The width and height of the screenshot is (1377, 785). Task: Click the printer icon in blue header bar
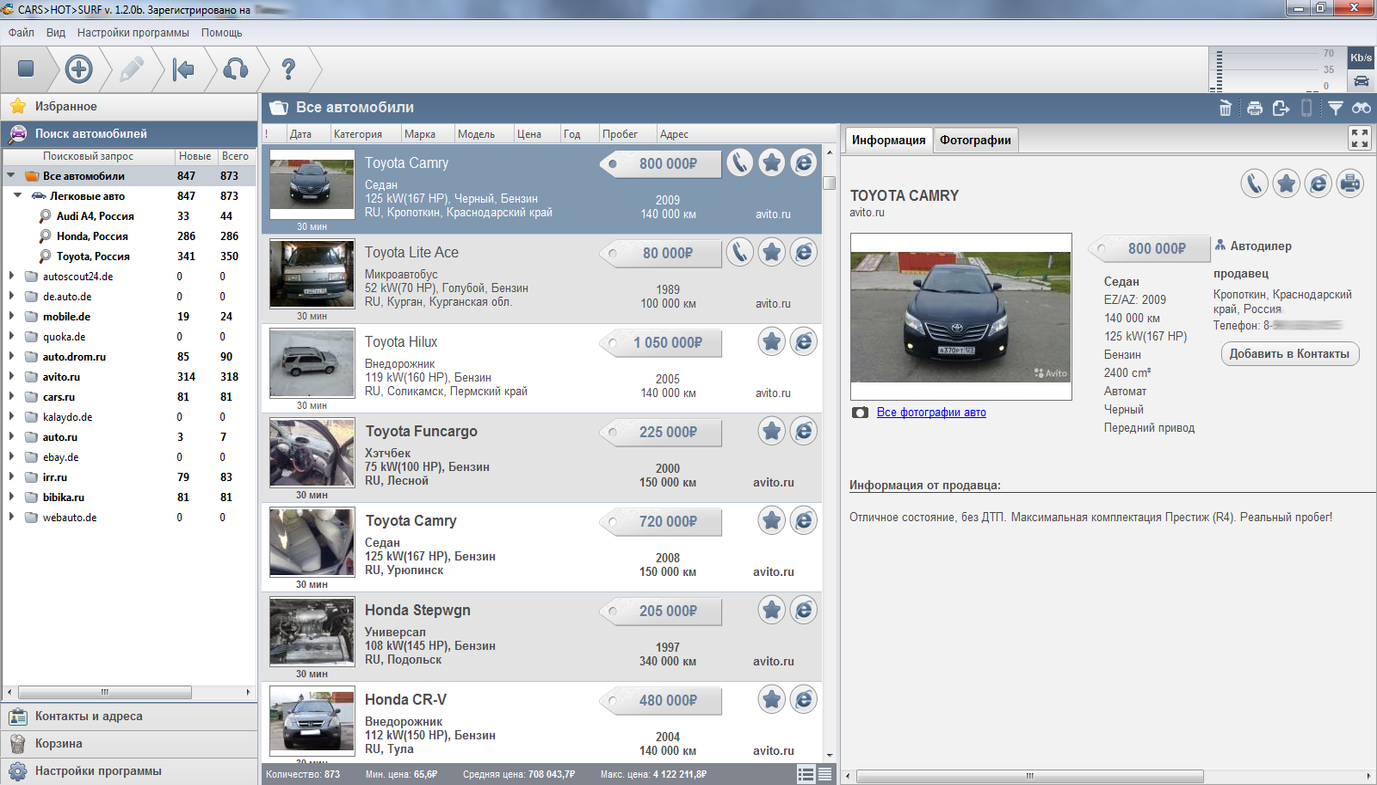pos(1254,108)
